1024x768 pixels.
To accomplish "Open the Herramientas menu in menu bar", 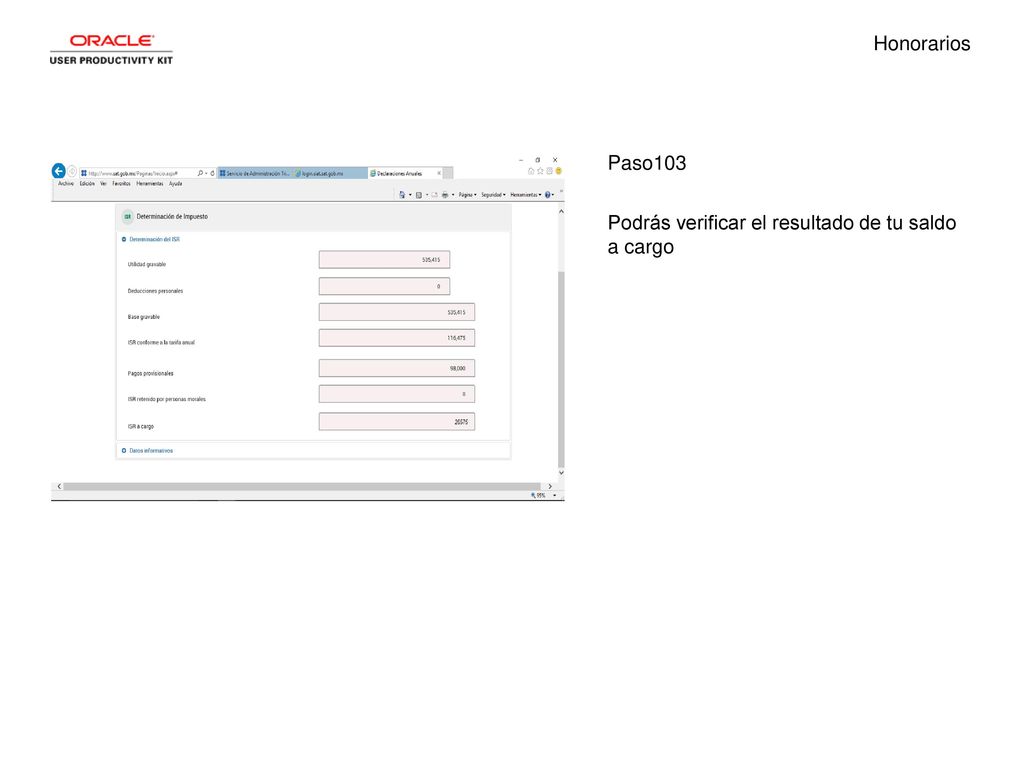I will [150, 184].
